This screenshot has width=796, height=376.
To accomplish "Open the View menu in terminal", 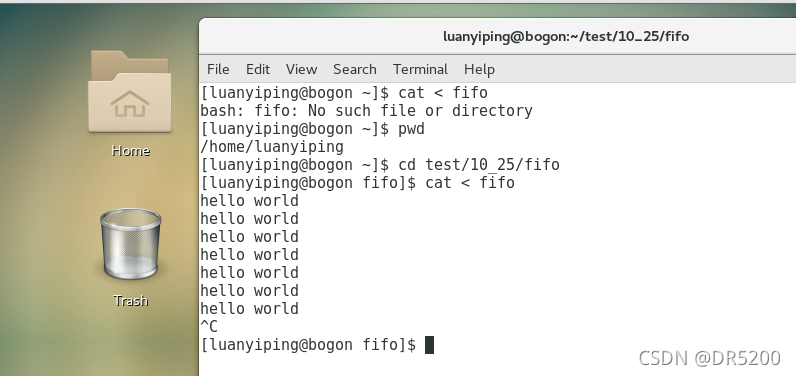I will [301, 69].
